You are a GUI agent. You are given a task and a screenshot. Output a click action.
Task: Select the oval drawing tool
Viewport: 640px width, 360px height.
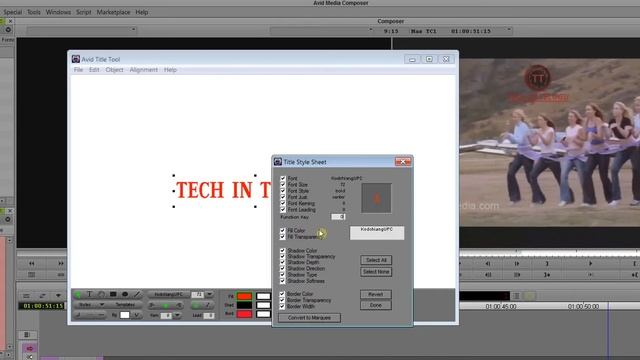point(125,294)
